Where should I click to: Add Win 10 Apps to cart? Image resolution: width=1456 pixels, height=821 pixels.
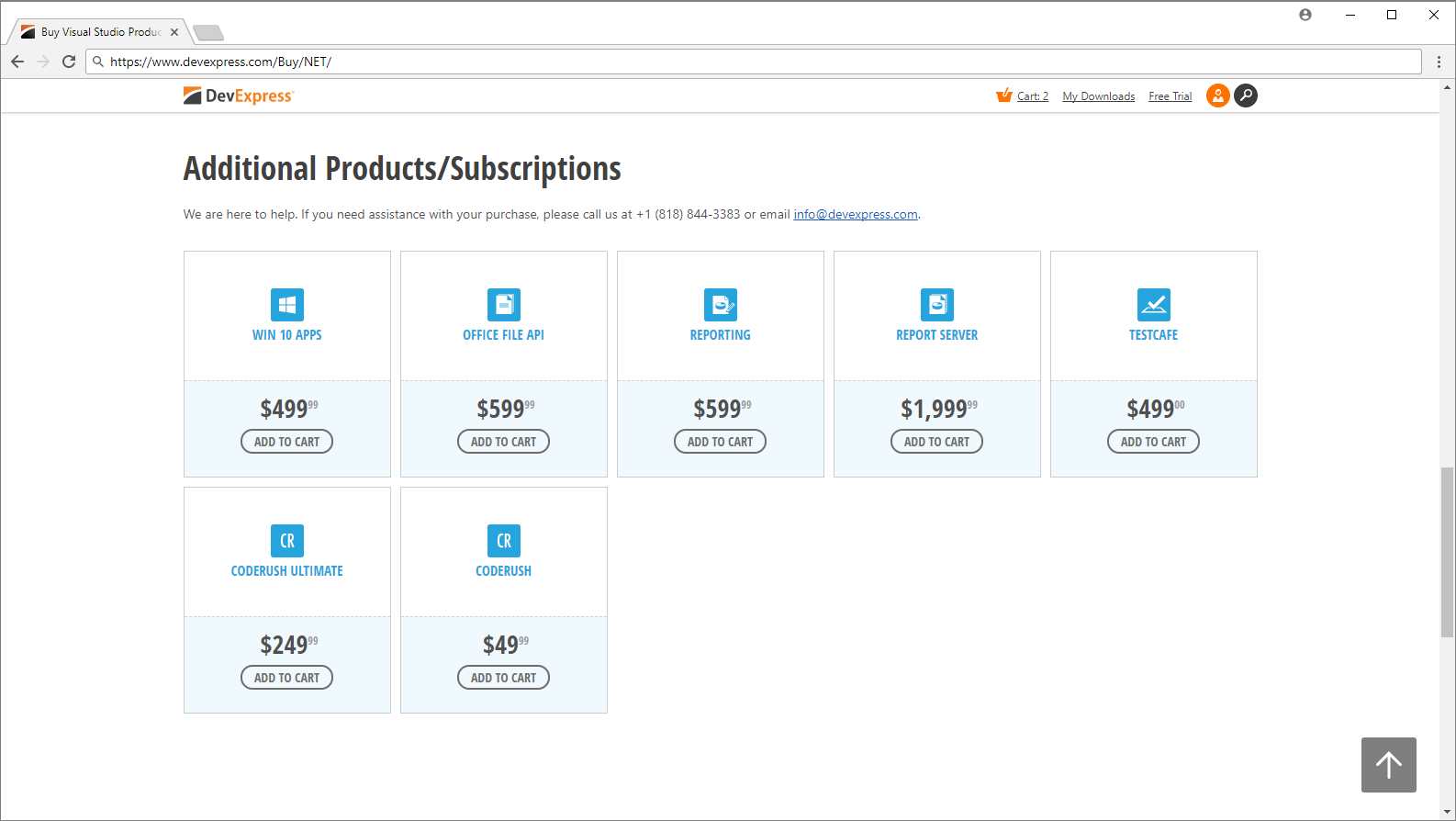pyautogui.click(x=287, y=442)
